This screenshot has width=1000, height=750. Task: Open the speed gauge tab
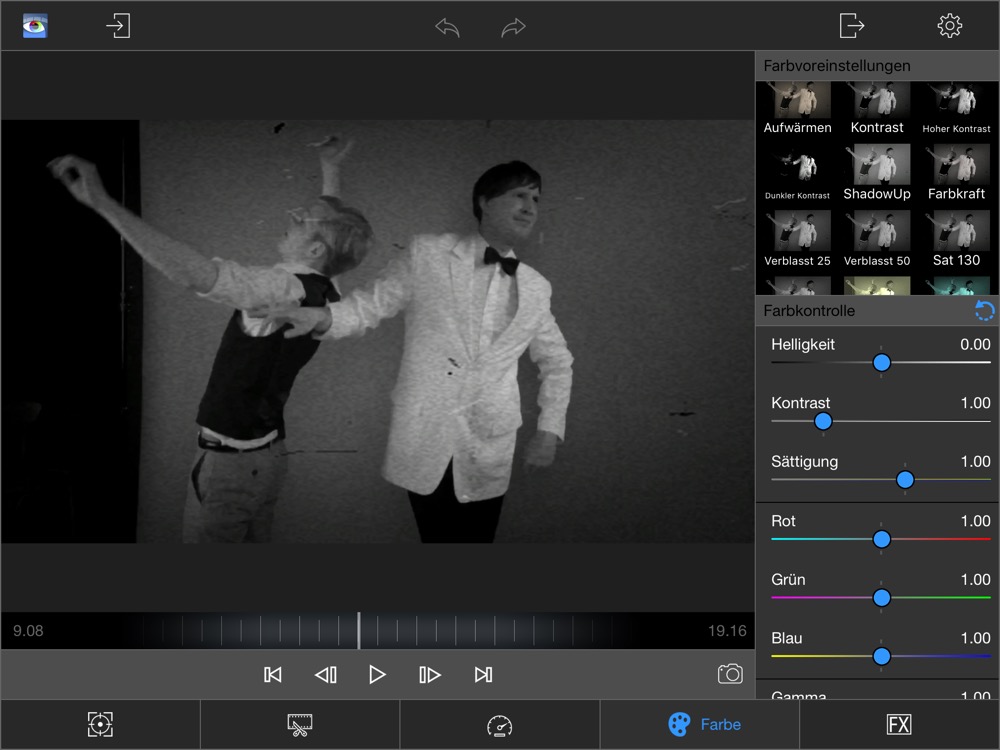pyautogui.click(x=499, y=725)
